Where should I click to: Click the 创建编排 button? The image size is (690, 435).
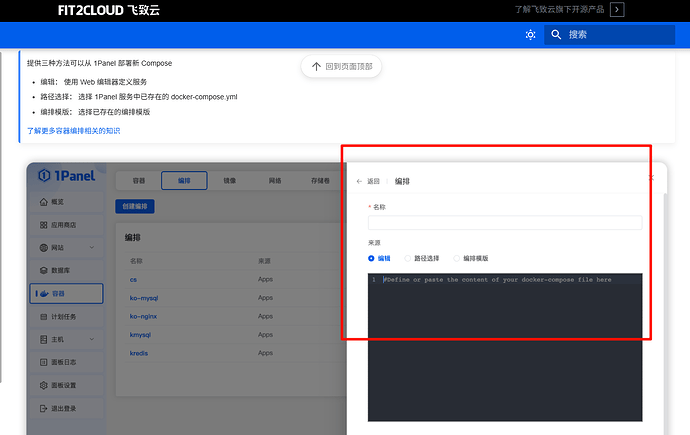click(x=134, y=206)
